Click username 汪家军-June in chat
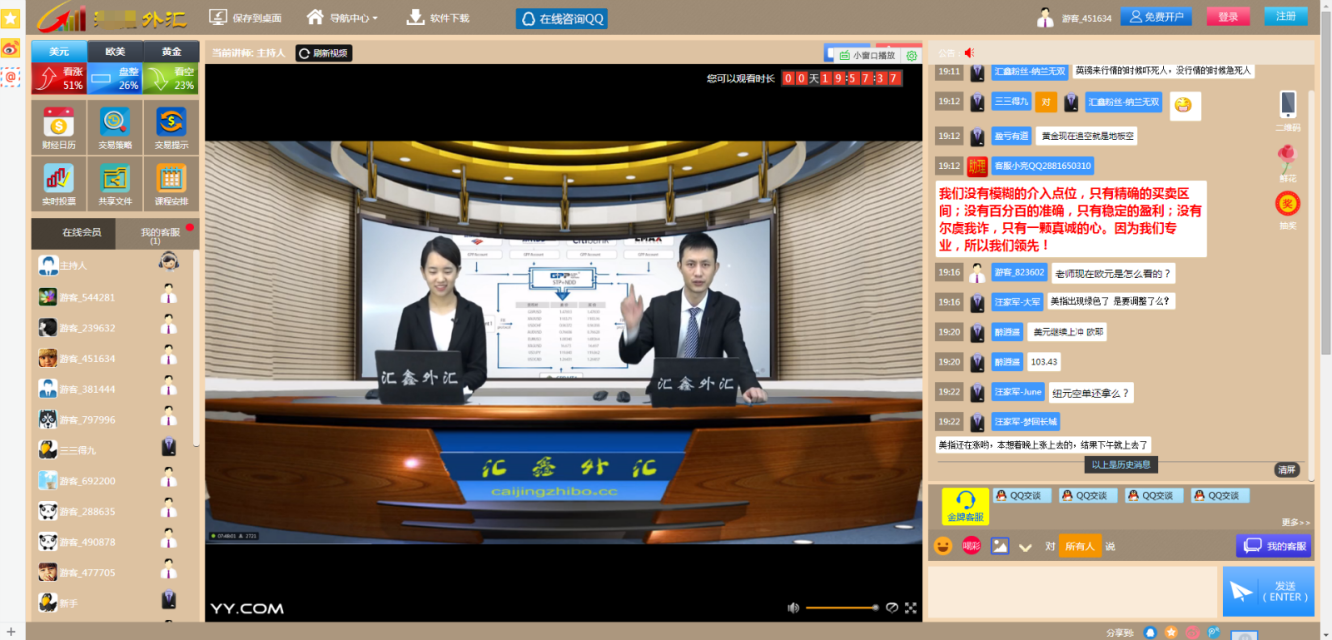This screenshot has width=1332, height=640. click(1018, 393)
